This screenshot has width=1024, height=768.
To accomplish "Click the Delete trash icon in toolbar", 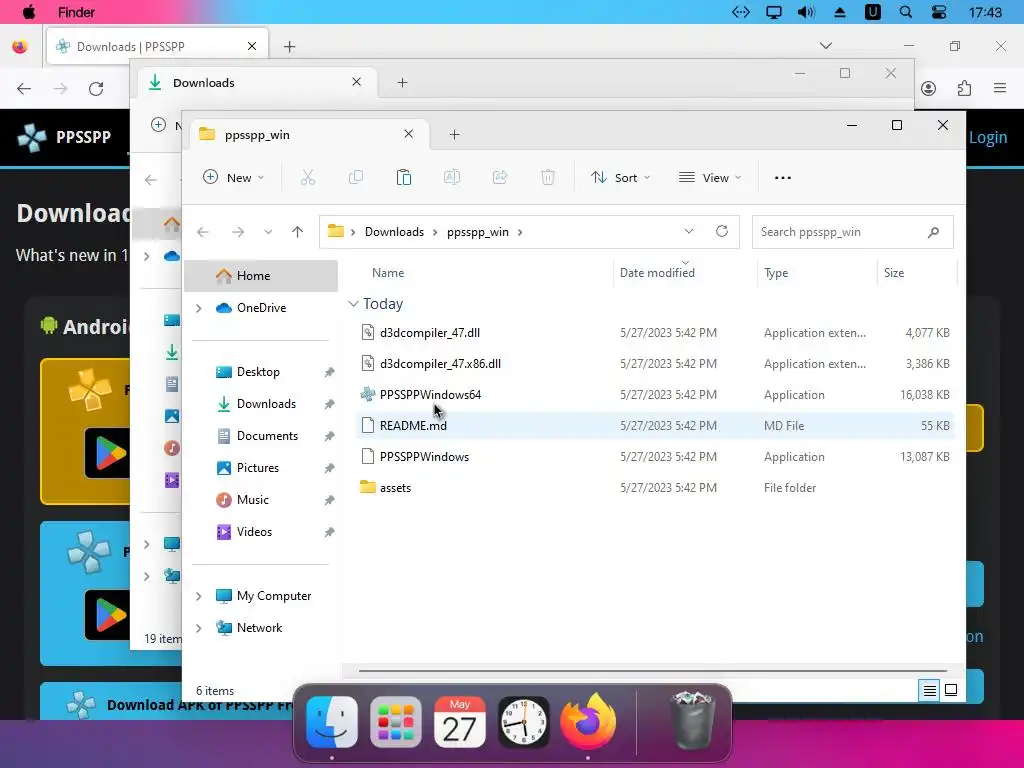I will coord(548,178).
